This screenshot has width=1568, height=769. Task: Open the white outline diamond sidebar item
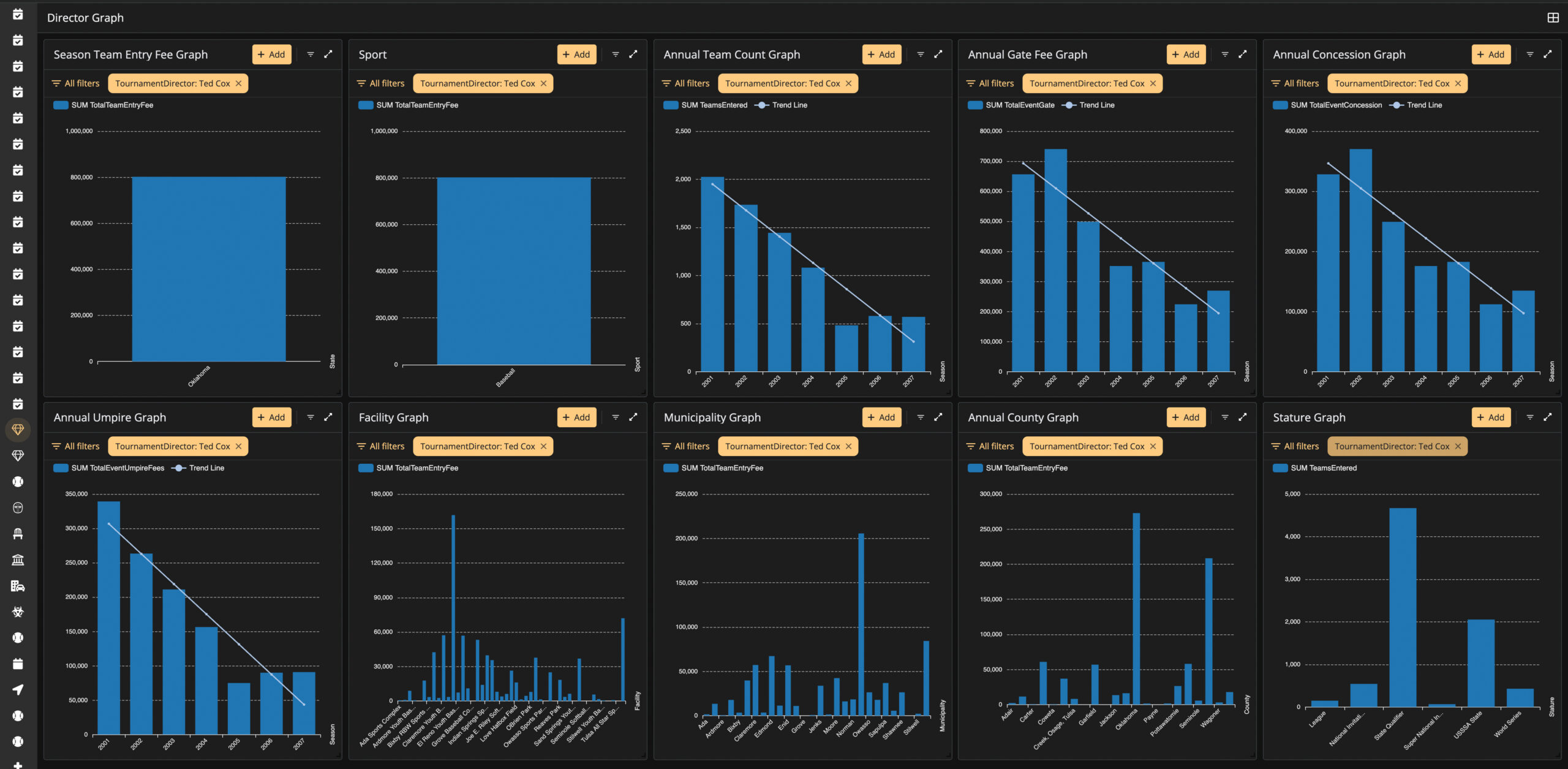coord(18,456)
